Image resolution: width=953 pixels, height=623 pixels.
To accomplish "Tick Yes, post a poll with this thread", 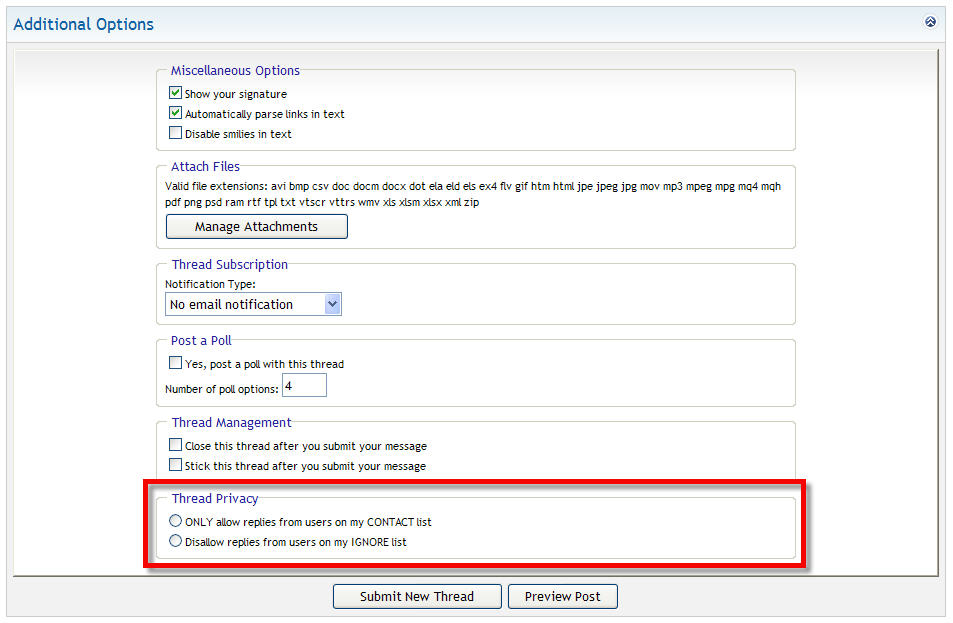I will (175, 363).
